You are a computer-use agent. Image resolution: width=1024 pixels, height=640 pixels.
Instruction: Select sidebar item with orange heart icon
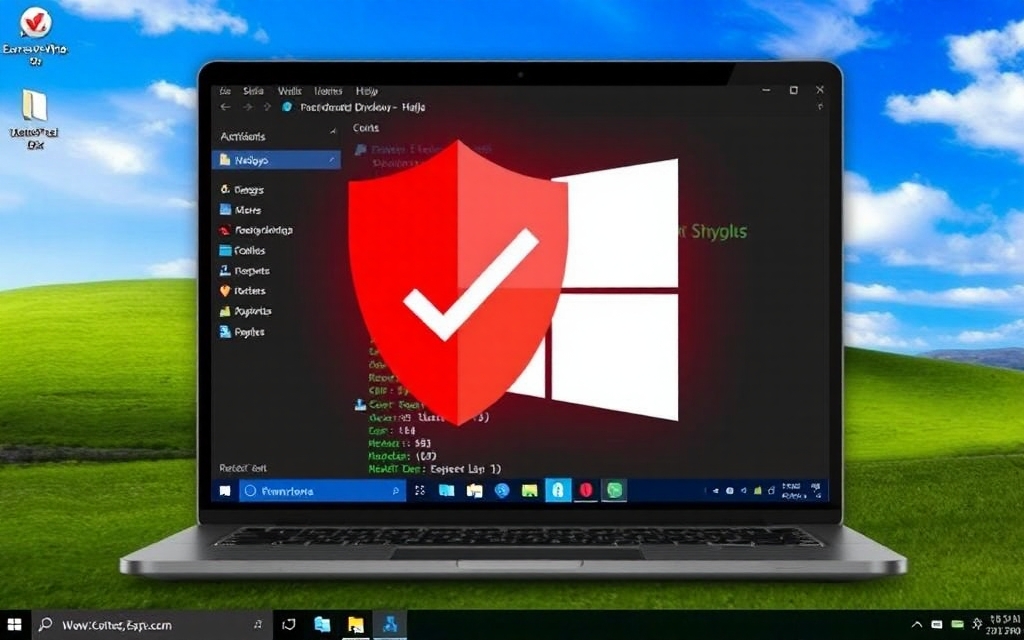(x=242, y=291)
